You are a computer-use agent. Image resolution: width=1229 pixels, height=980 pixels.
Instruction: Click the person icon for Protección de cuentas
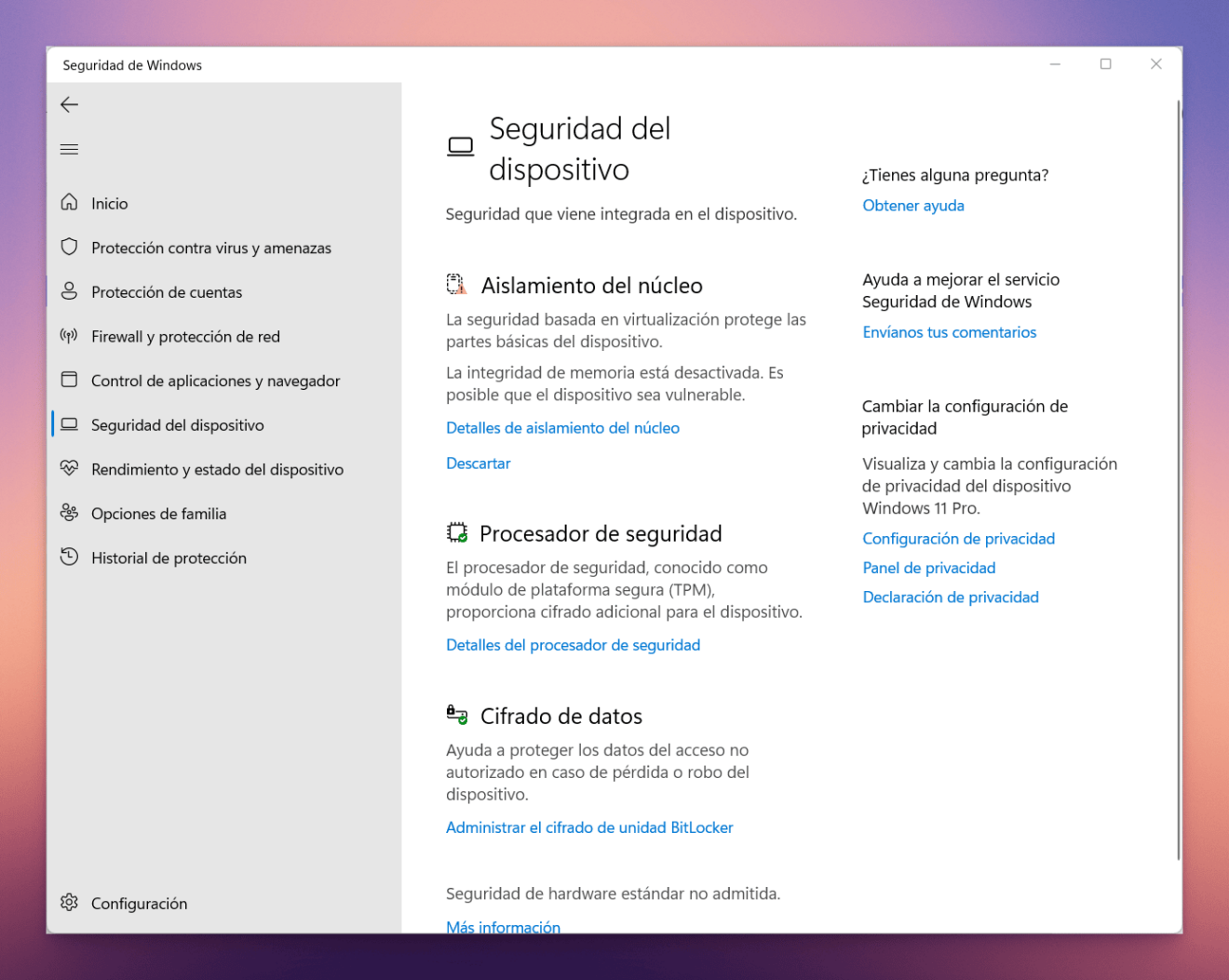(x=69, y=291)
